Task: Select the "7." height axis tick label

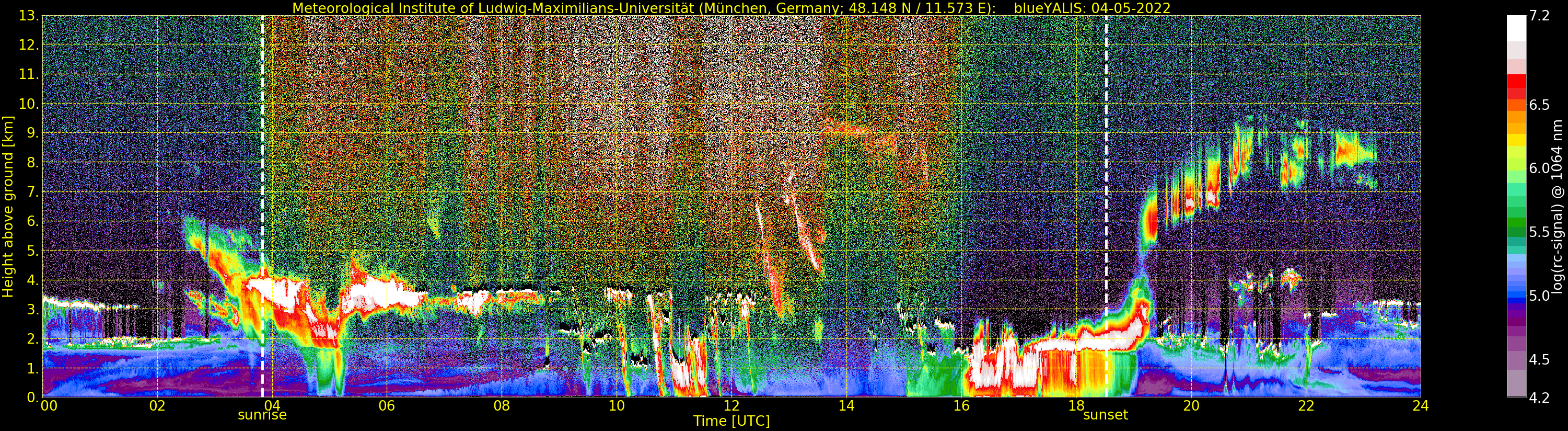Action: 32,192
